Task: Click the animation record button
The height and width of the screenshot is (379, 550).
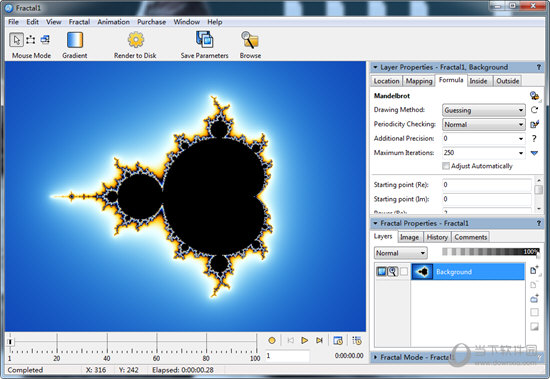Action: click(x=272, y=340)
